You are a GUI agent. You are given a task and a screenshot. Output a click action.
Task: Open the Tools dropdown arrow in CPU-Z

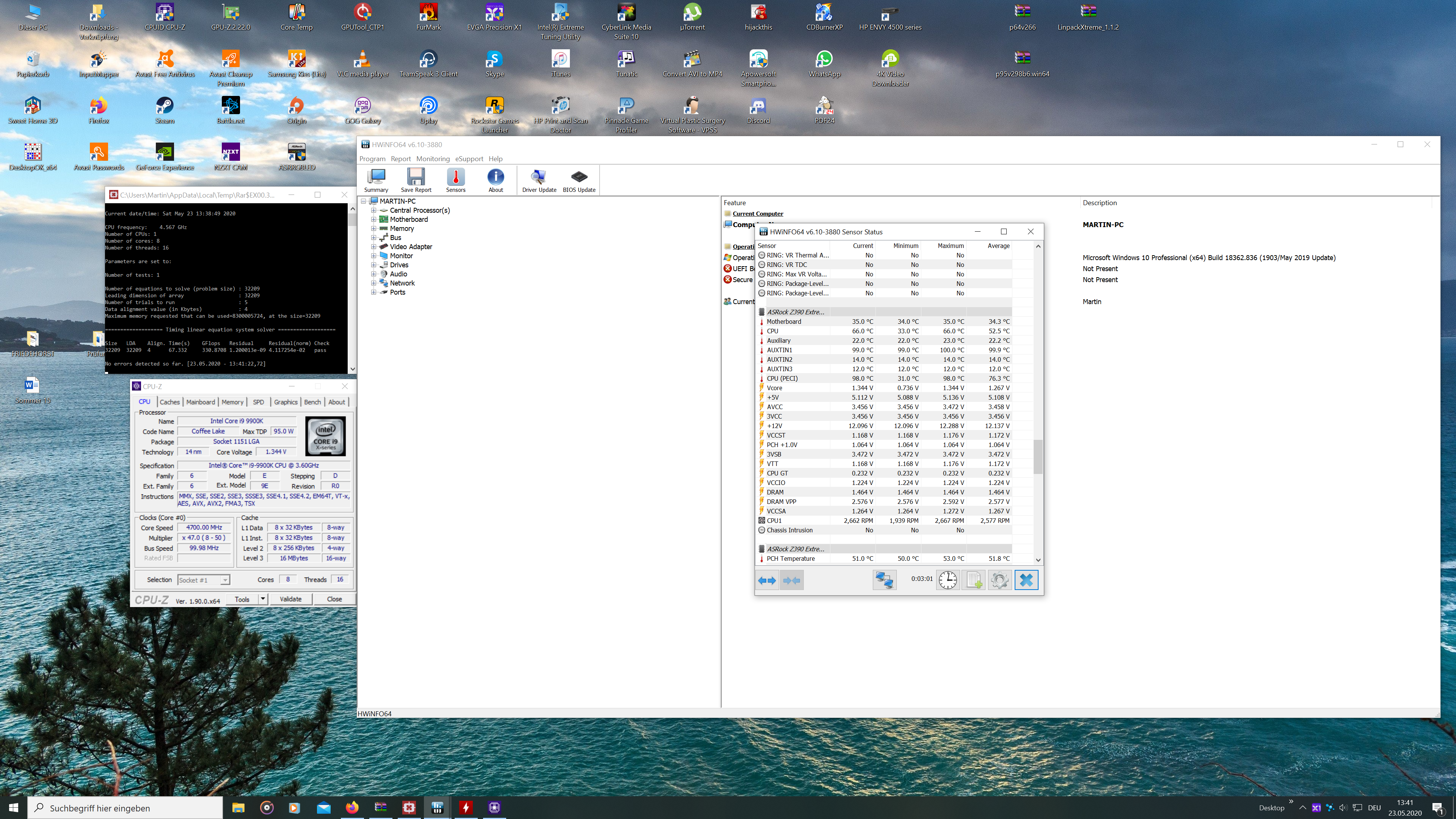click(x=263, y=599)
